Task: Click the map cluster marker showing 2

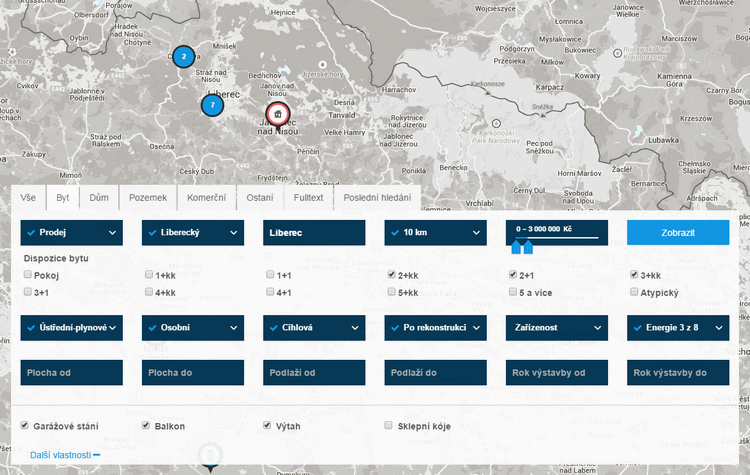Action: click(183, 57)
